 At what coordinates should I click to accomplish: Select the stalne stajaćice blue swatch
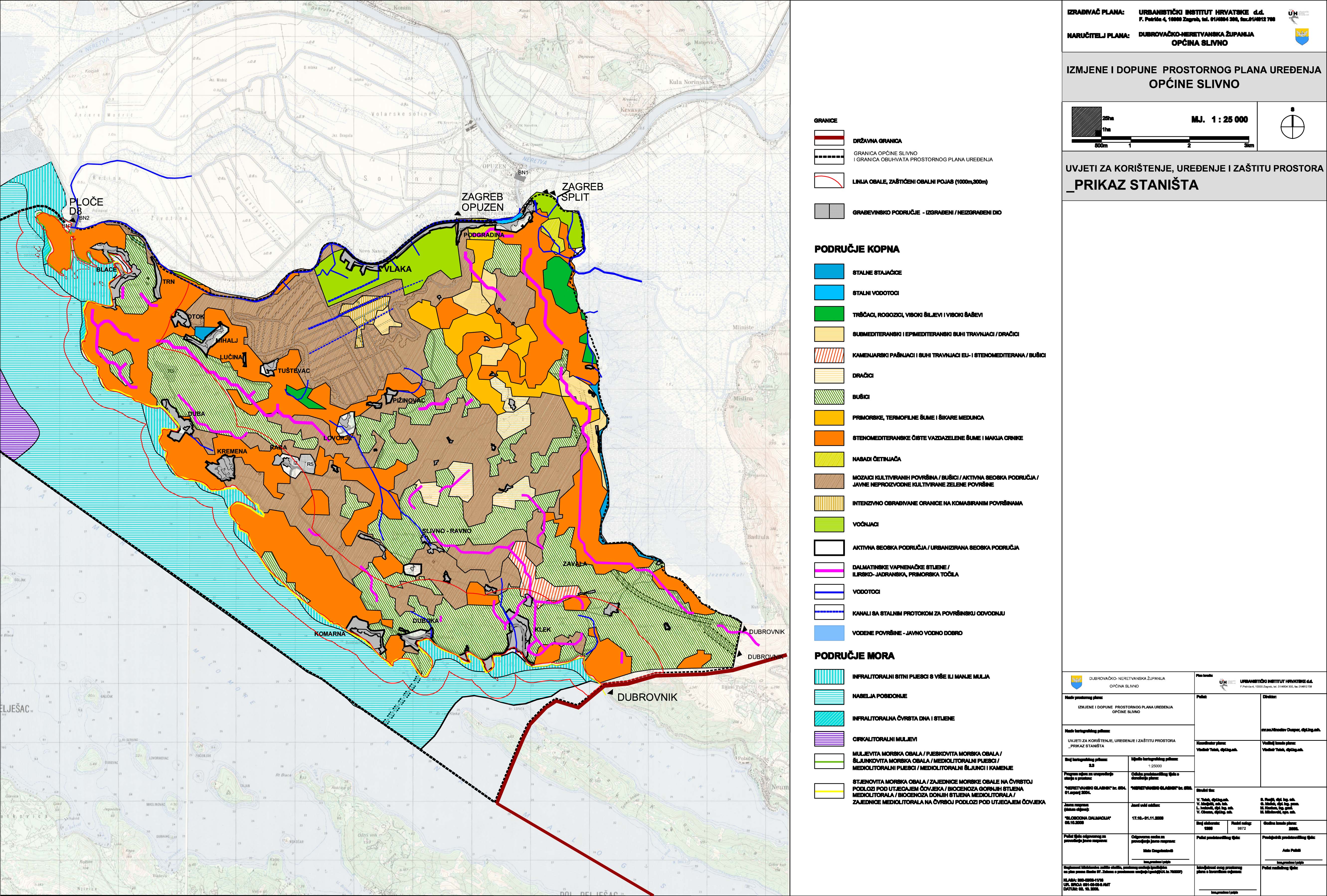829,272
